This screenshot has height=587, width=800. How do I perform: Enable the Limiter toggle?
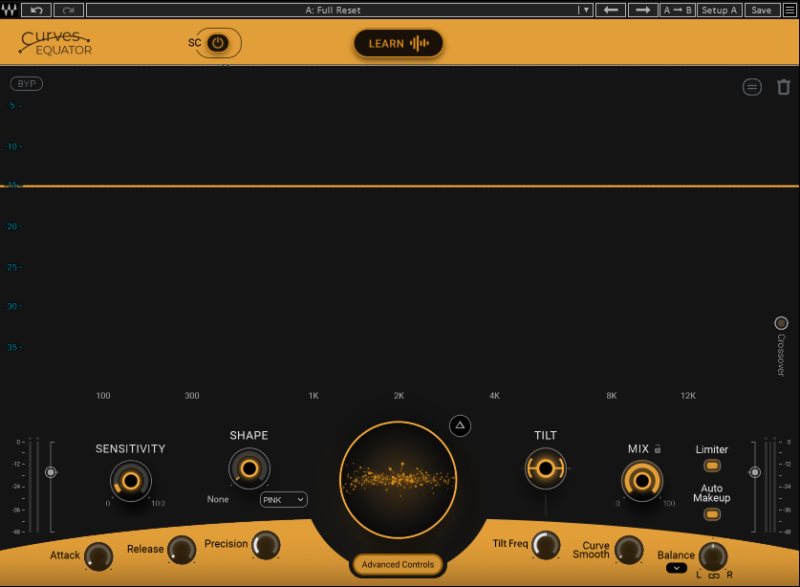pos(712,465)
